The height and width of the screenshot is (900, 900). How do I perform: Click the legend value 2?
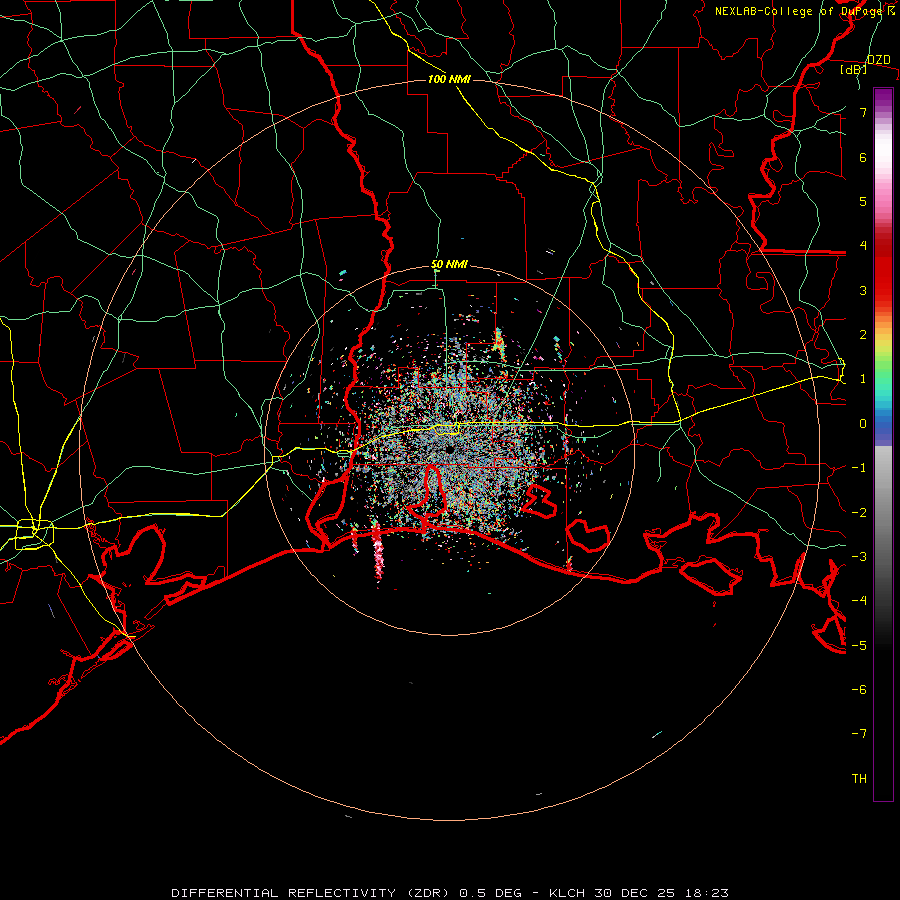[x=863, y=335]
